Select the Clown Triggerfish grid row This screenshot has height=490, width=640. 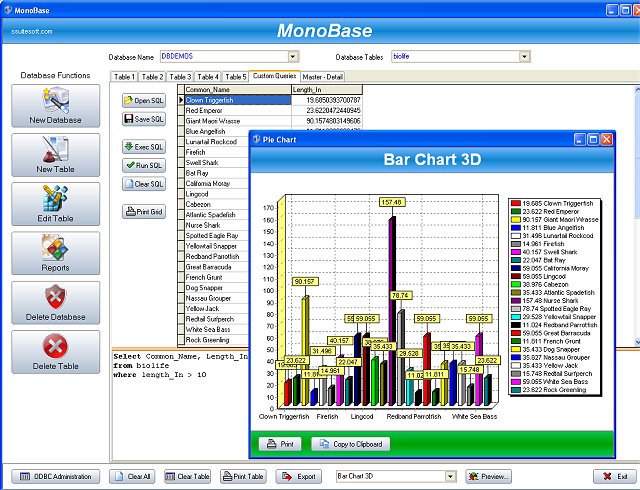pyautogui.click(x=238, y=100)
